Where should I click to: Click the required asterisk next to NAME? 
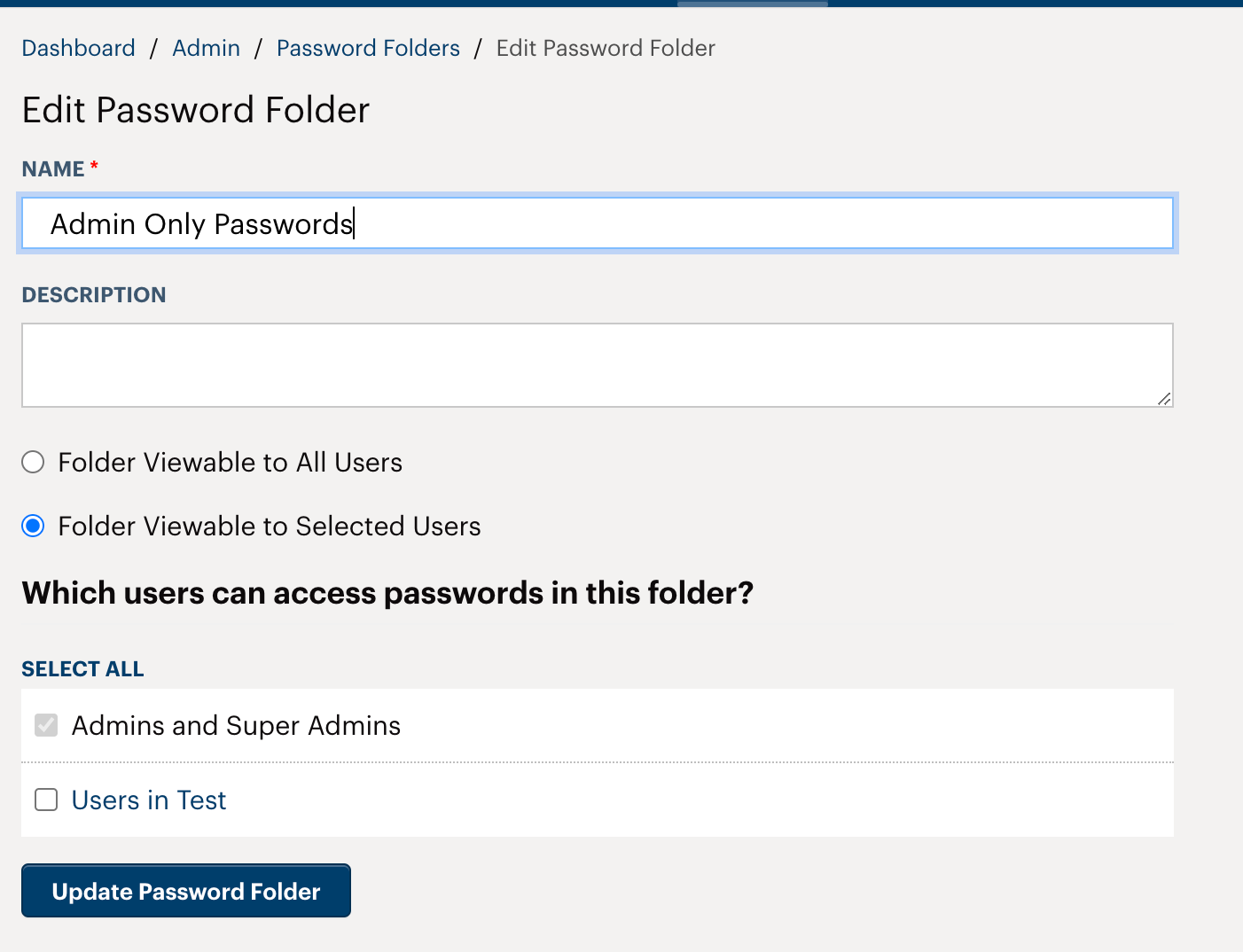click(94, 165)
